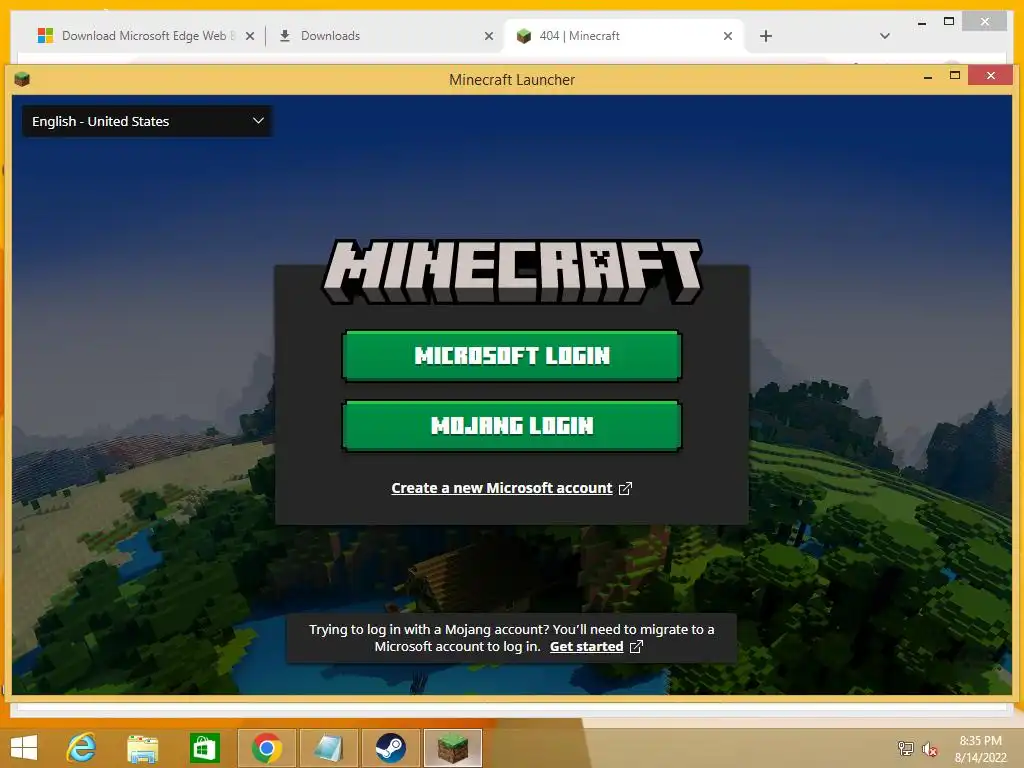Open File Explorer from the taskbar
Image resolution: width=1024 pixels, height=768 pixels.
point(142,748)
